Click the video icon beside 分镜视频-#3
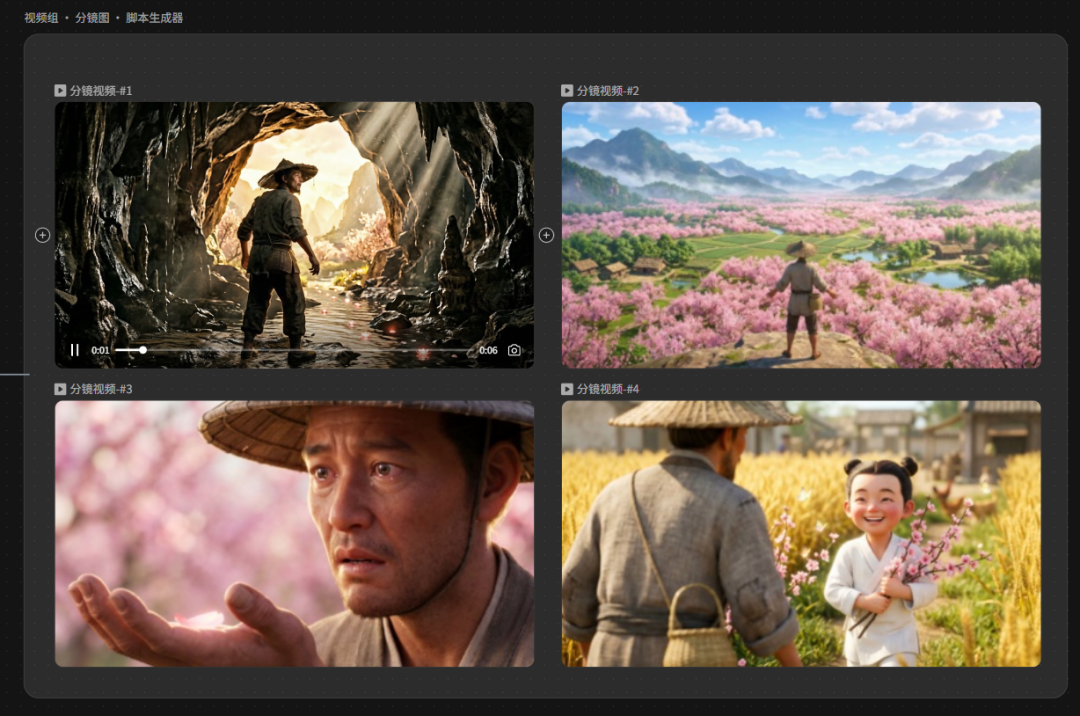Image resolution: width=1080 pixels, height=716 pixels. (x=60, y=389)
